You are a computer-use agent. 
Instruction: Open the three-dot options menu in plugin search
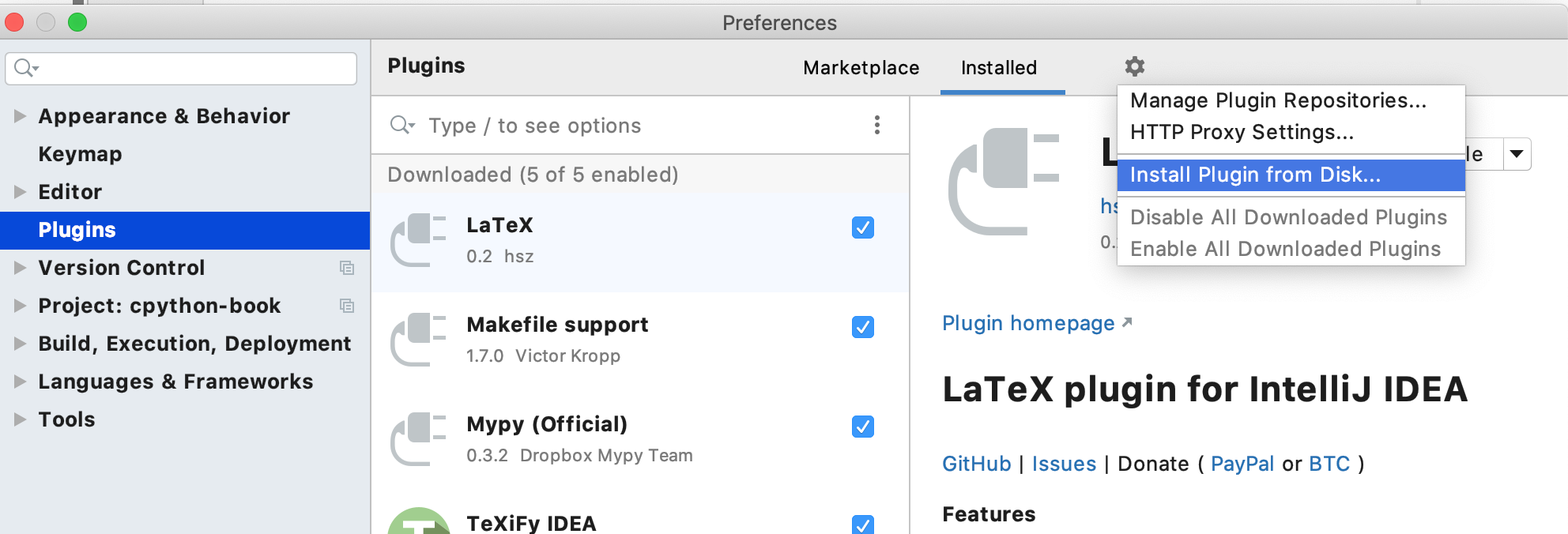click(877, 125)
